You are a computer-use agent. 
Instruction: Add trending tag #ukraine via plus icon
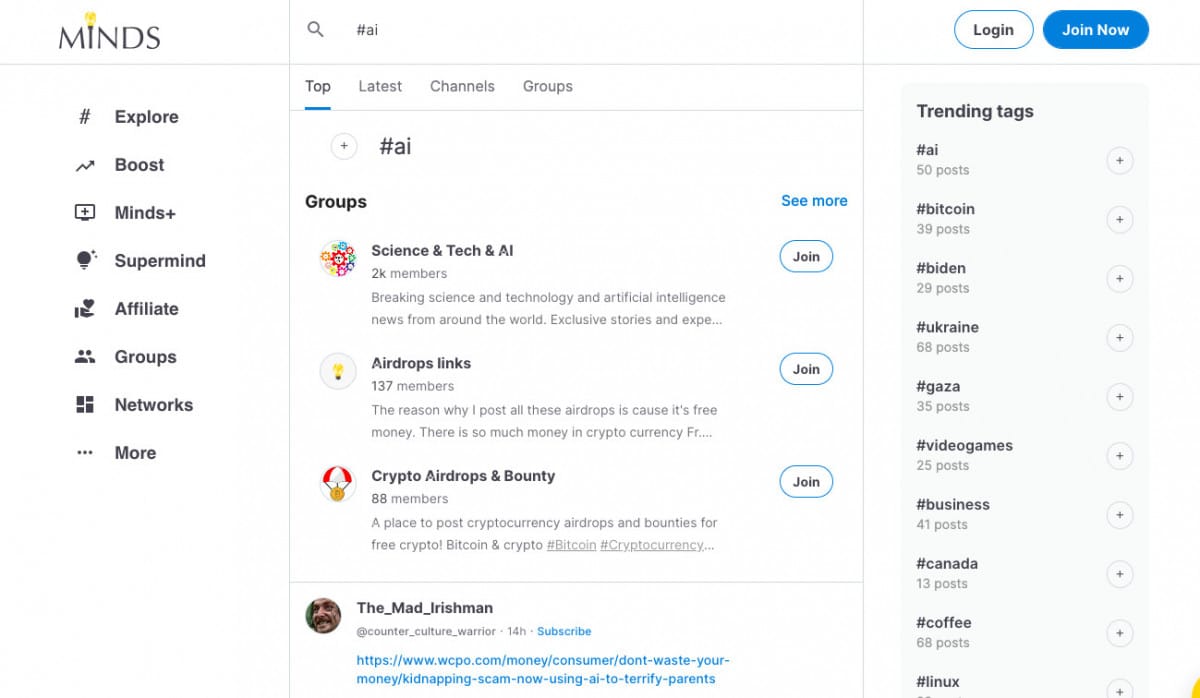(x=1120, y=338)
